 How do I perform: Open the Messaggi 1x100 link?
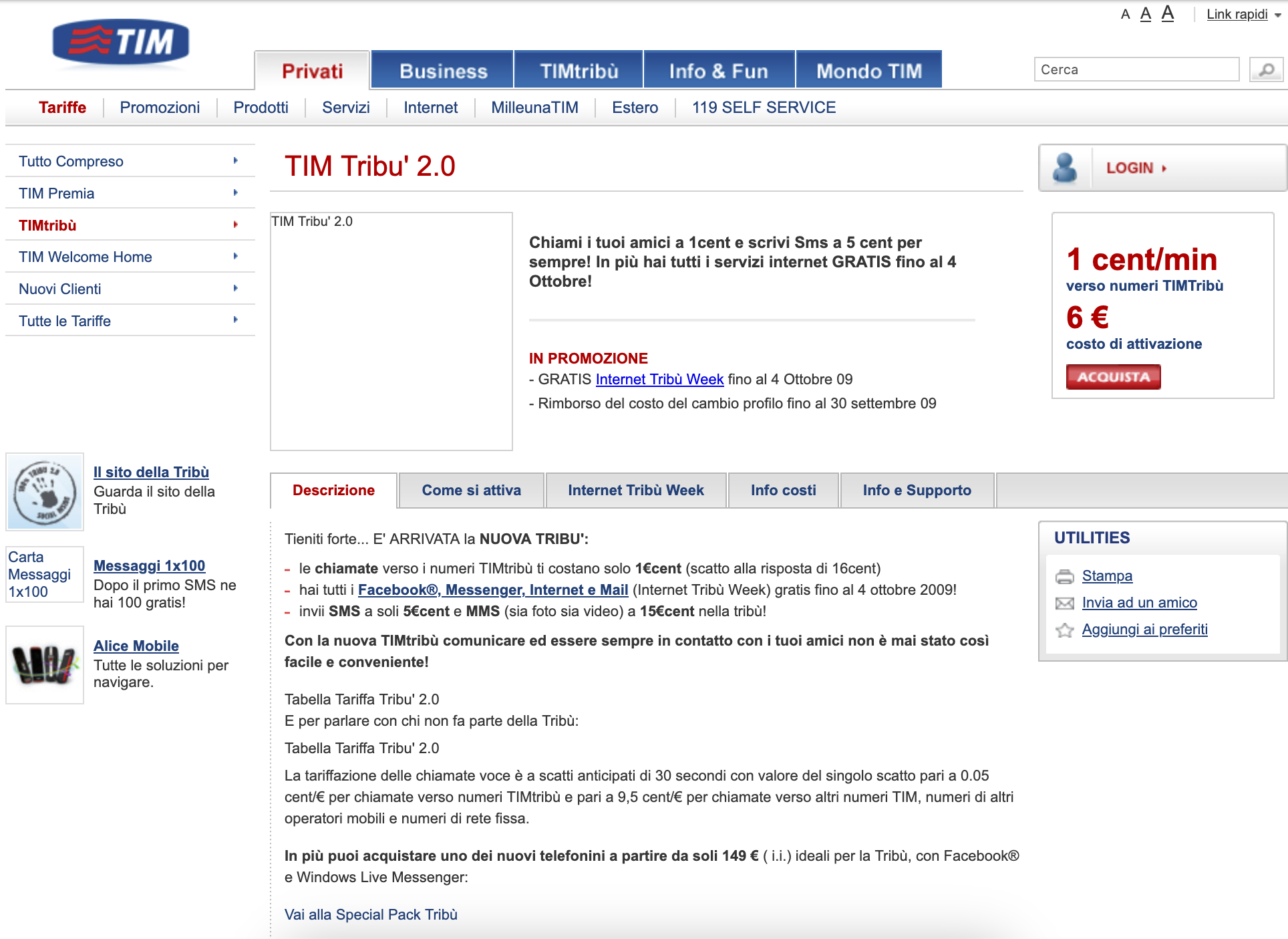coord(149,566)
